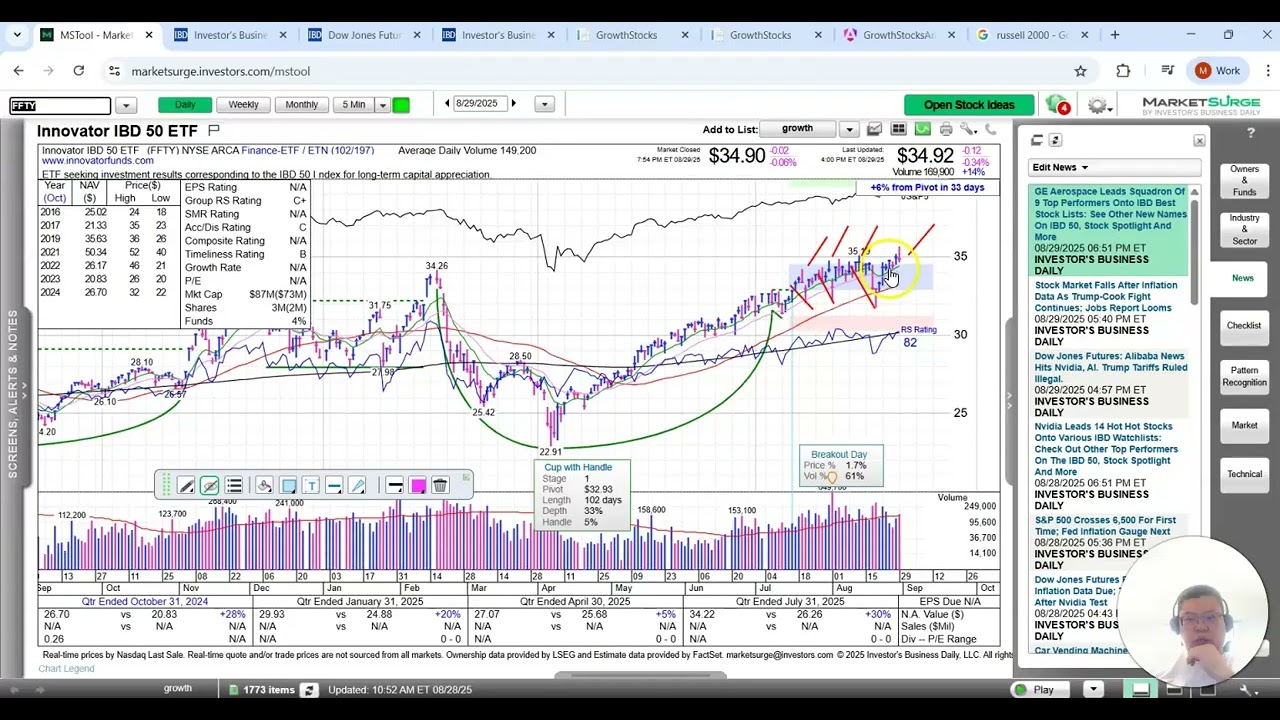Print the chart with printer icon
1280x720 pixels.
point(945,129)
